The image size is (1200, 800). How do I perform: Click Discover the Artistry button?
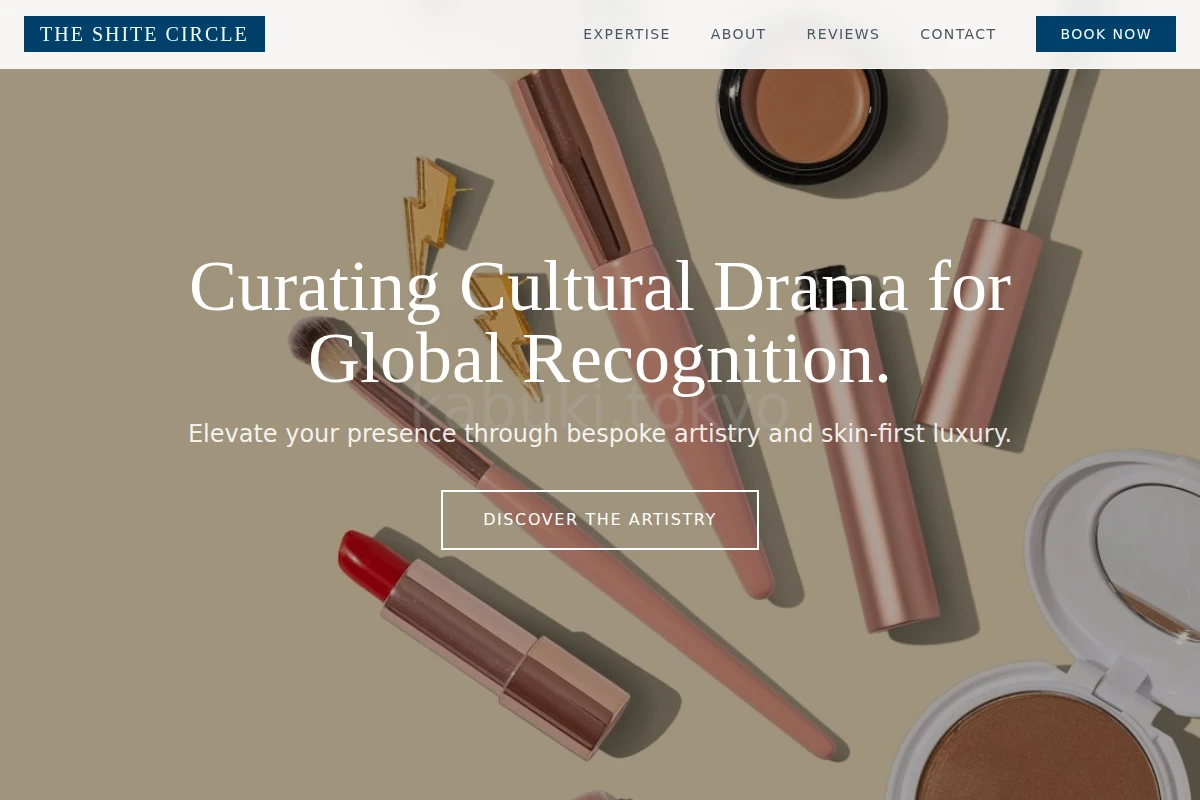pos(600,520)
